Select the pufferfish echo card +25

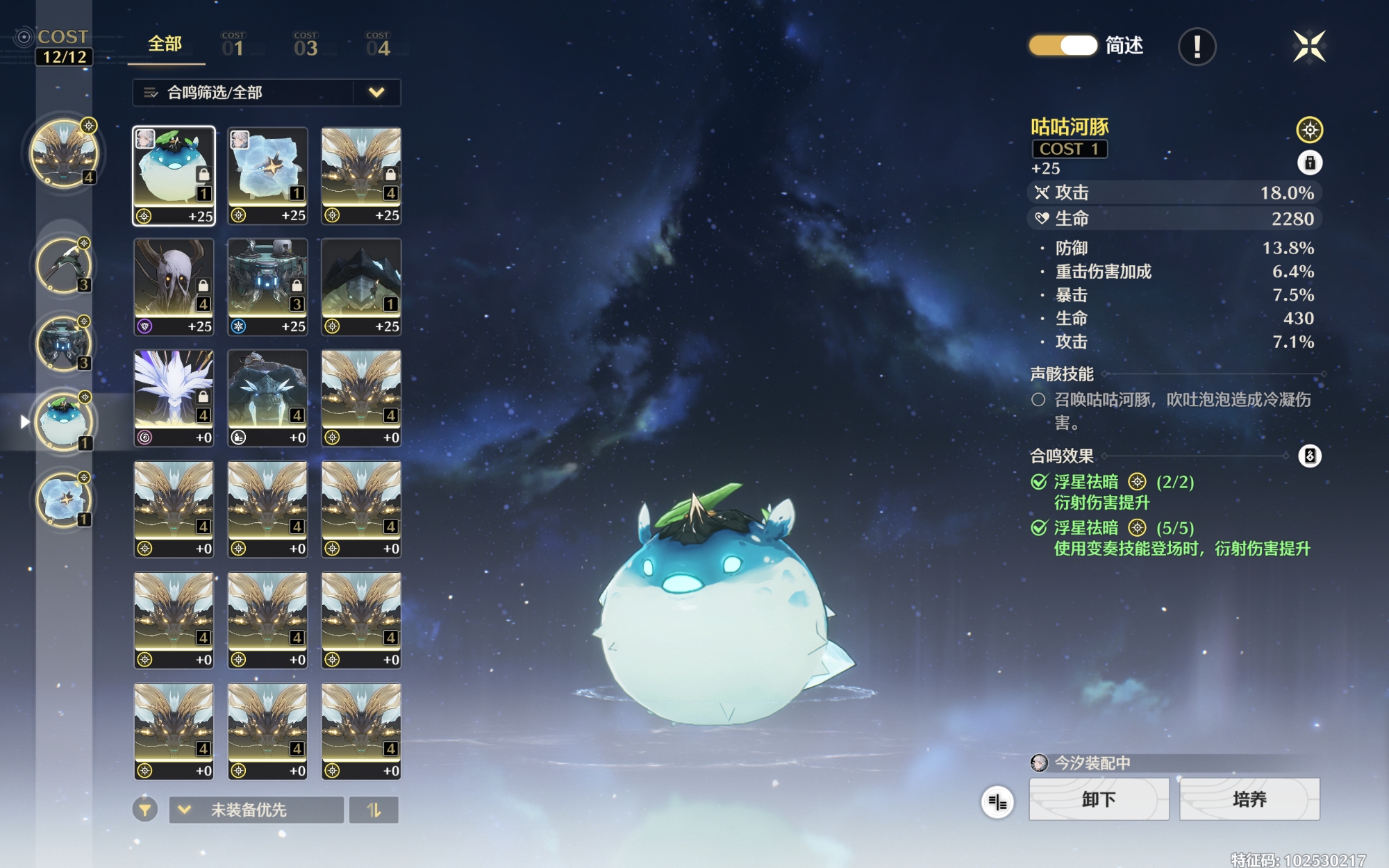(174, 176)
